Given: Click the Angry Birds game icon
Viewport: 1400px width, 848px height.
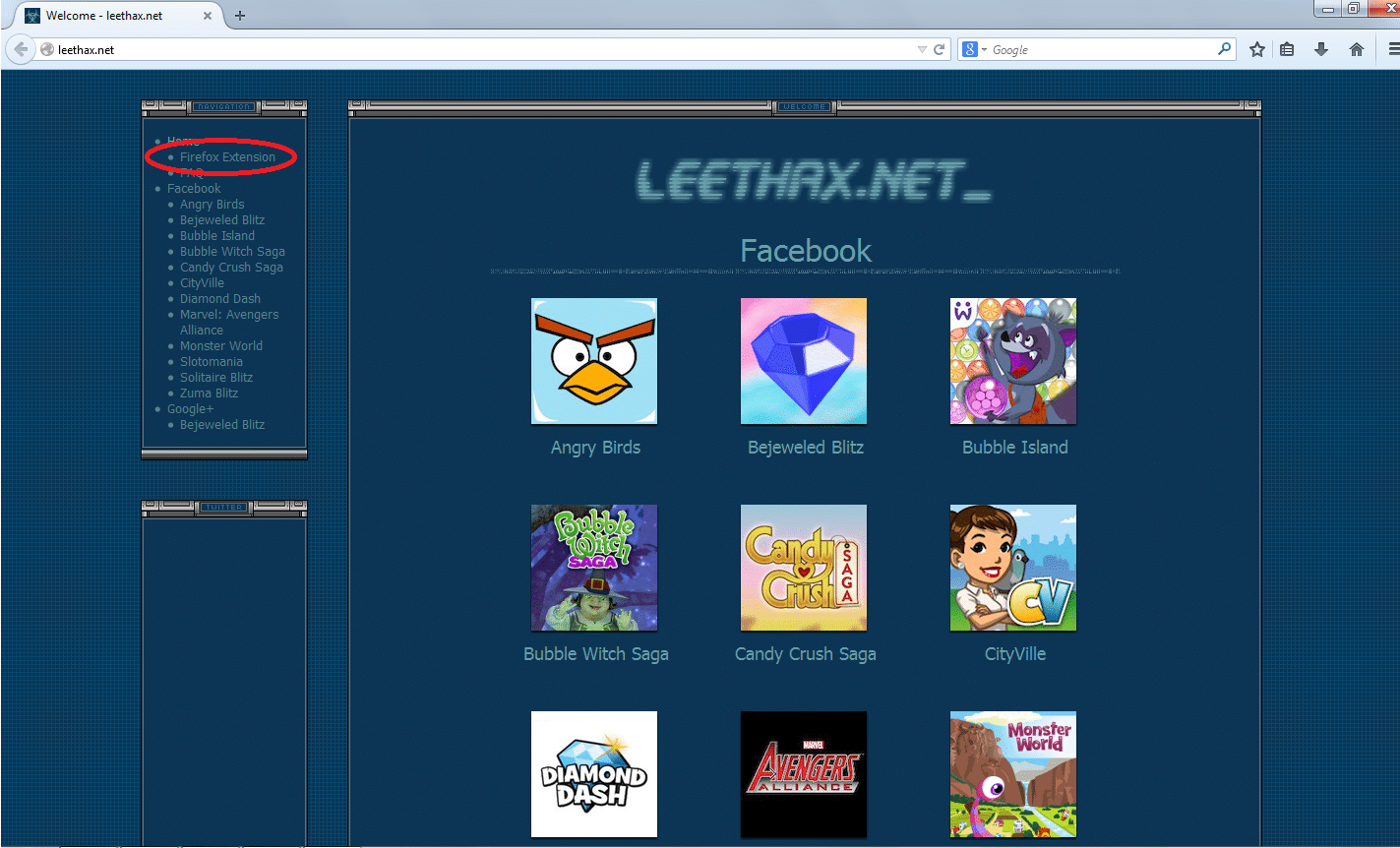Looking at the screenshot, I should pos(594,361).
